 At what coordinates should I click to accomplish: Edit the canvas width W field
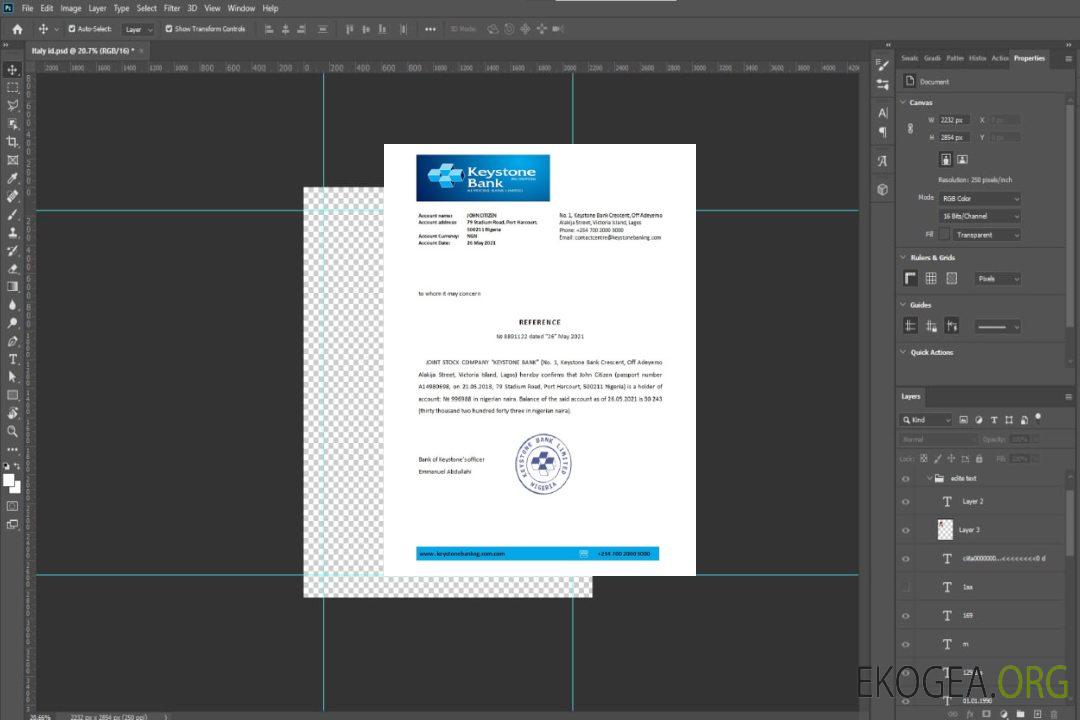point(955,120)
